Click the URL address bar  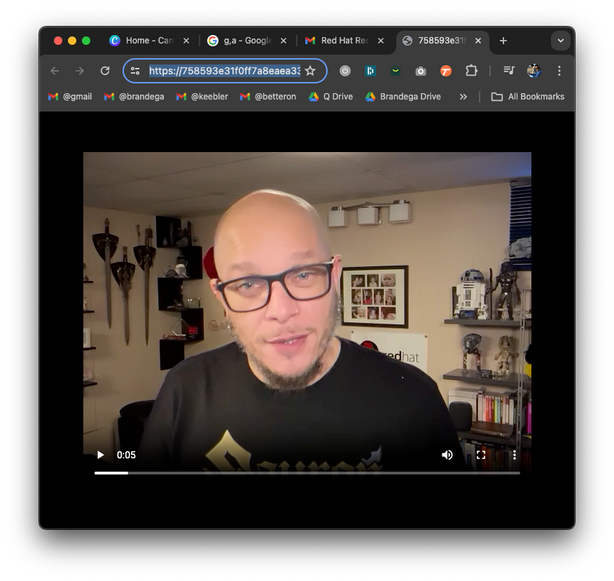[x=222, y=71]
